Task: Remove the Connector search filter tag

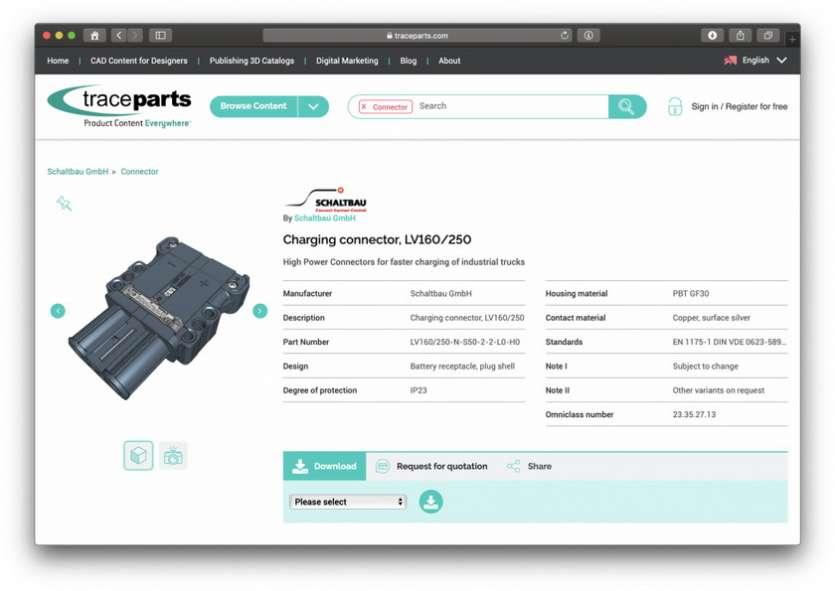Action: [x=364, y=106]
